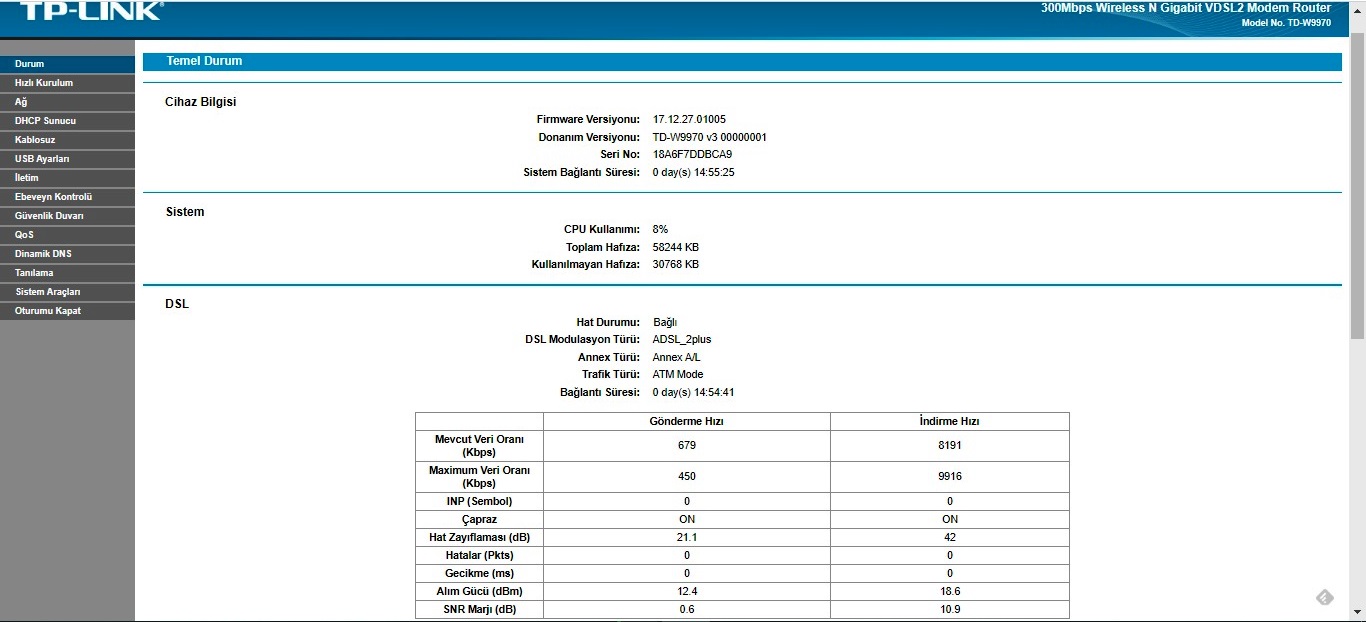Open Güvenlik Duvarı settings
1366x622 pixels.
[x=67, y=216]
